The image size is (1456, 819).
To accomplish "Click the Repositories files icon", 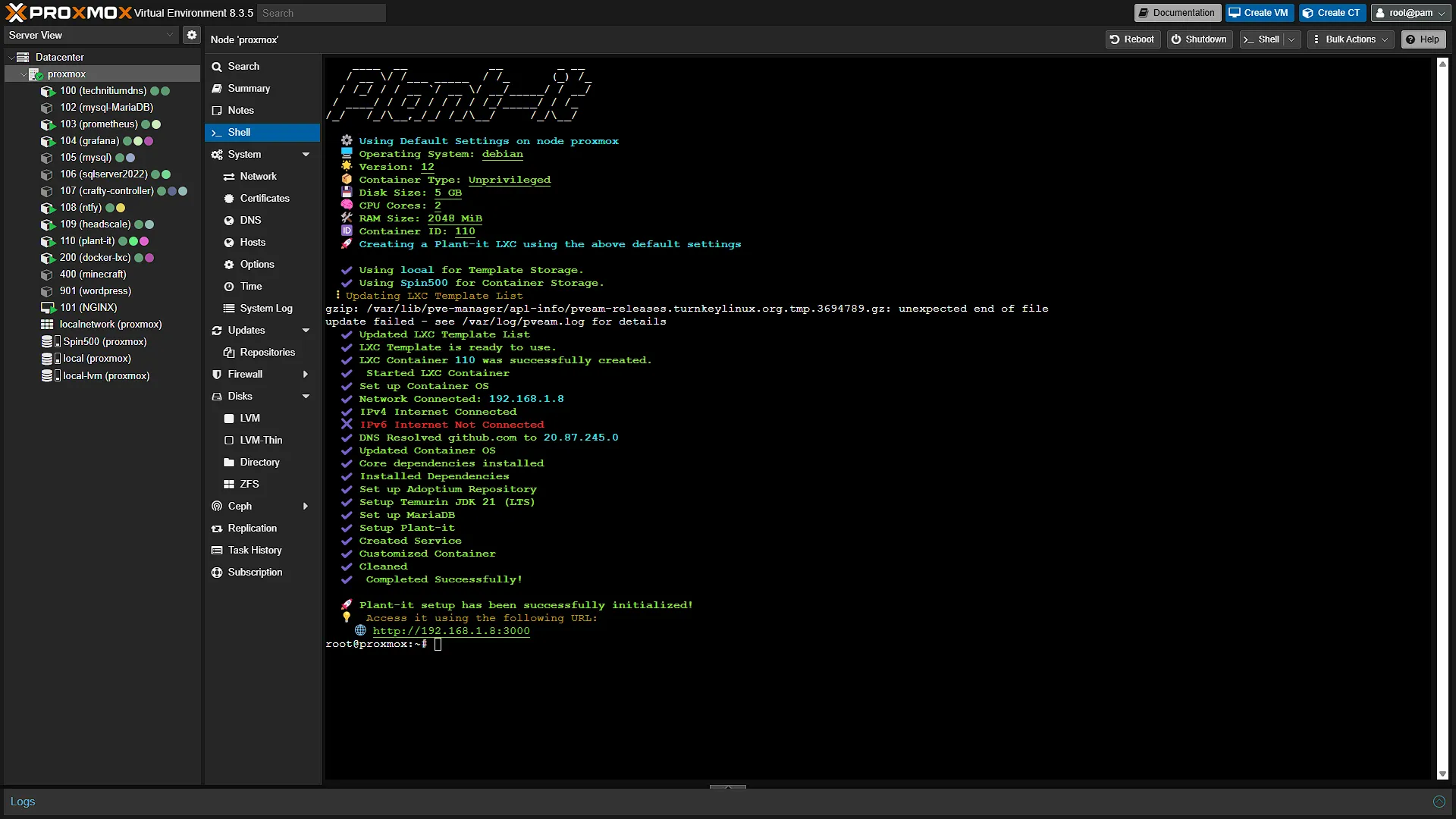I will pyautogui.click(x=229, y=353).
